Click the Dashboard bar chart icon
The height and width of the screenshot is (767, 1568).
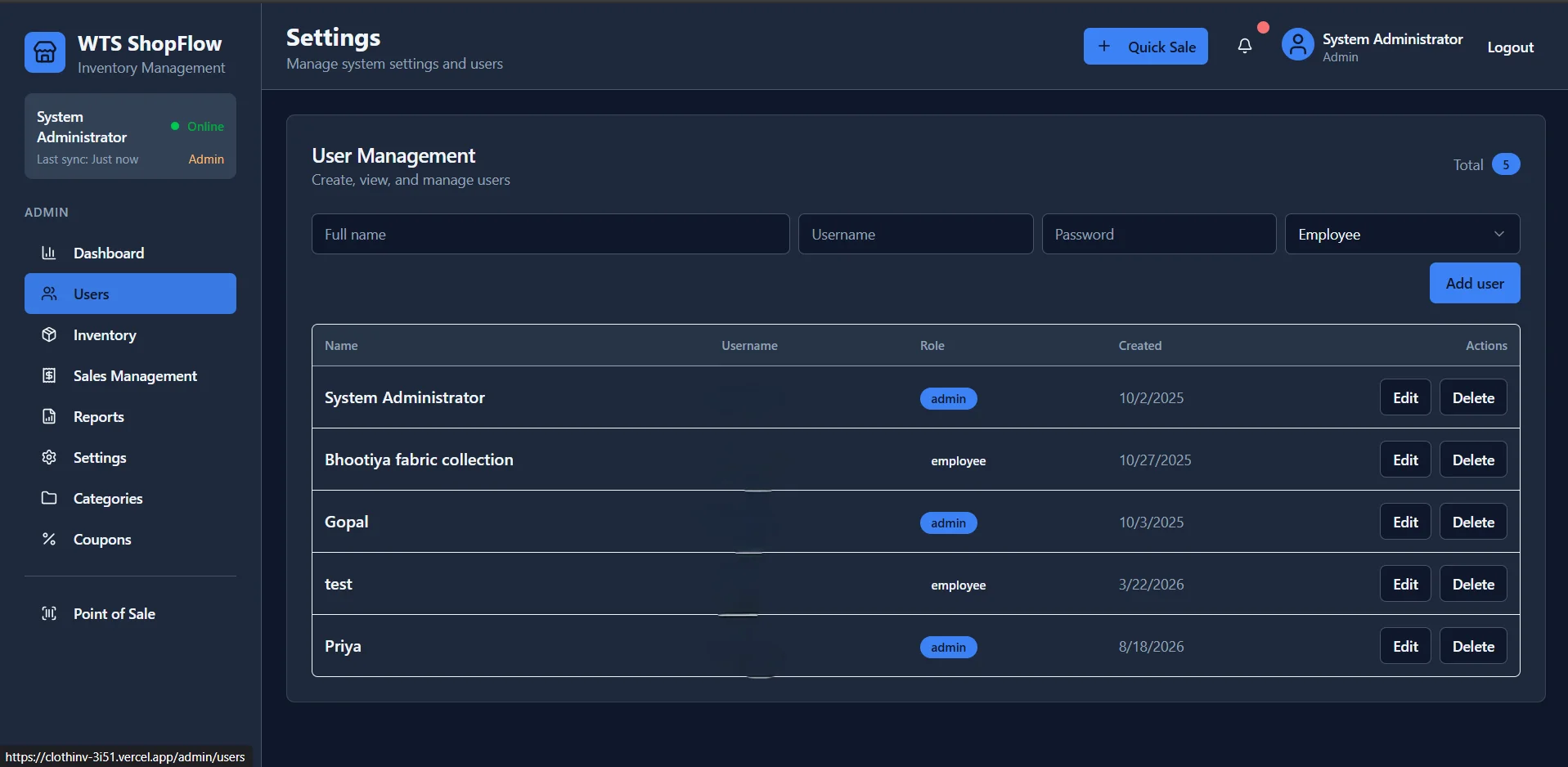click(49, 253)
